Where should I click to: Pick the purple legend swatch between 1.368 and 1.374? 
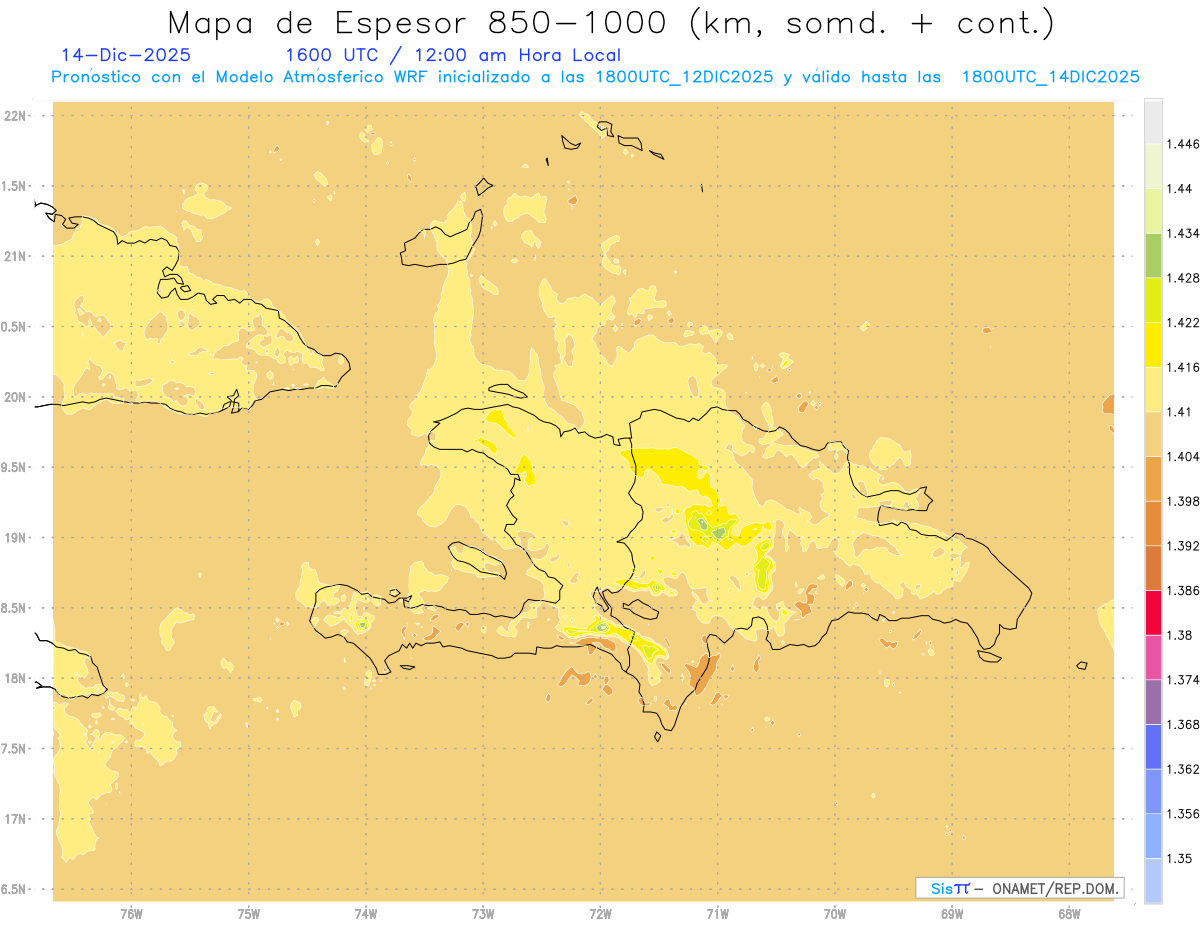1153,702
